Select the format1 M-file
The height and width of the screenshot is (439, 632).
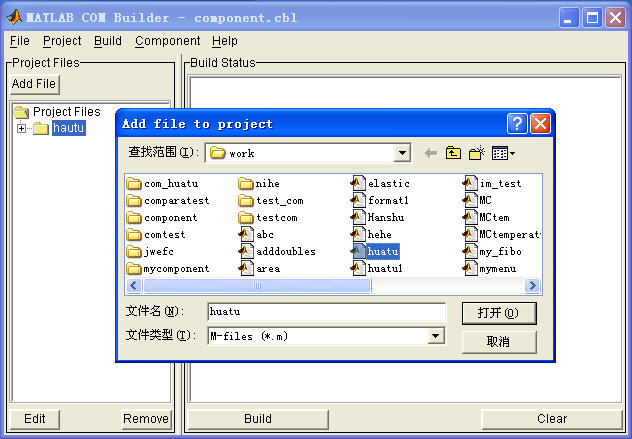click(x=380, y=201)
